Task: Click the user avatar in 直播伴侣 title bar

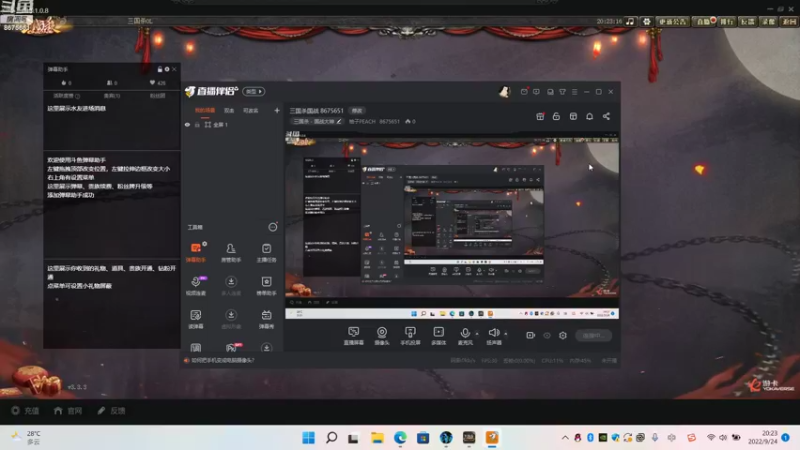Action: [x=504, y=92]
